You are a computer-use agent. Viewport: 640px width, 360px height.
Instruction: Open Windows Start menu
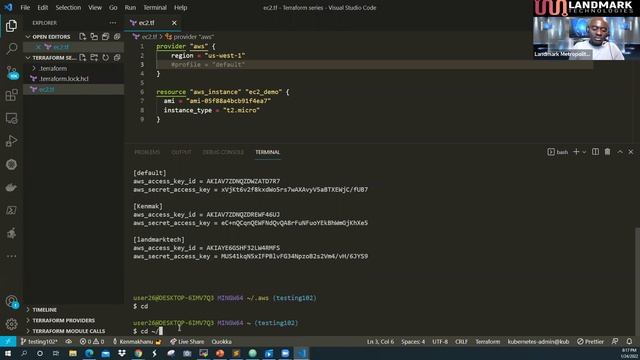[8, 353]
